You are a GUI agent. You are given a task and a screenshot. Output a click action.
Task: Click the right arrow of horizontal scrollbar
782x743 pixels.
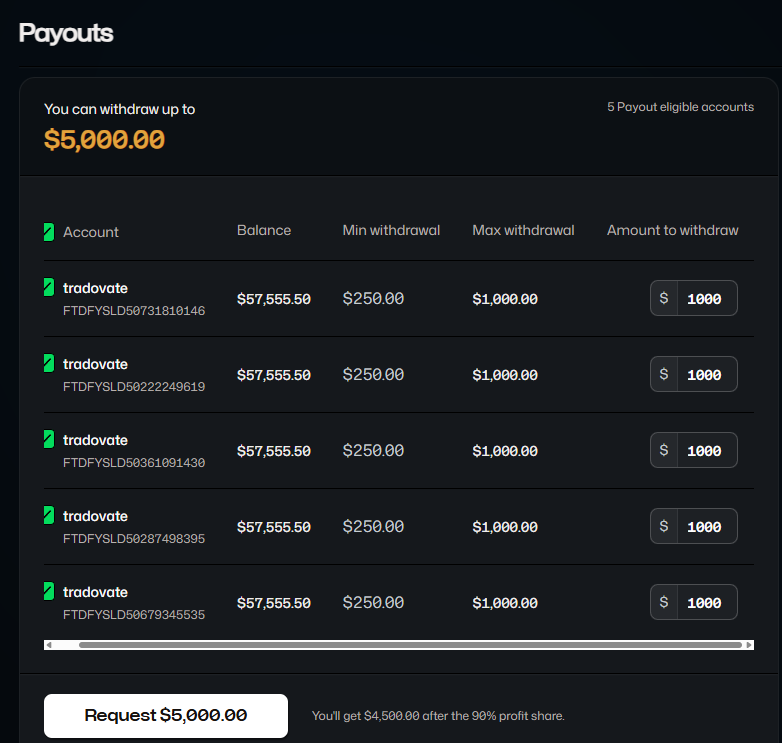tap(749, 645)
